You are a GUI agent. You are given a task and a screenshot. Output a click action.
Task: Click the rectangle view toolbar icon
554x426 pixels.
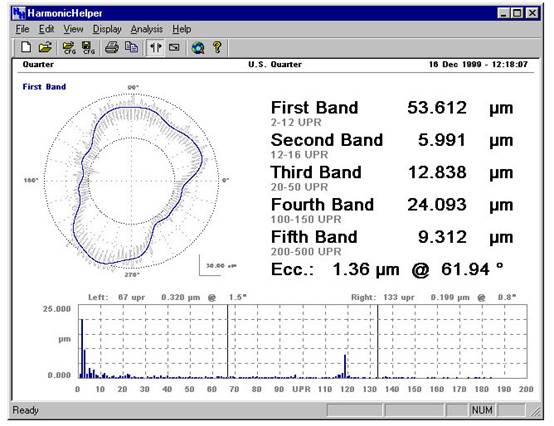(174, 47)
